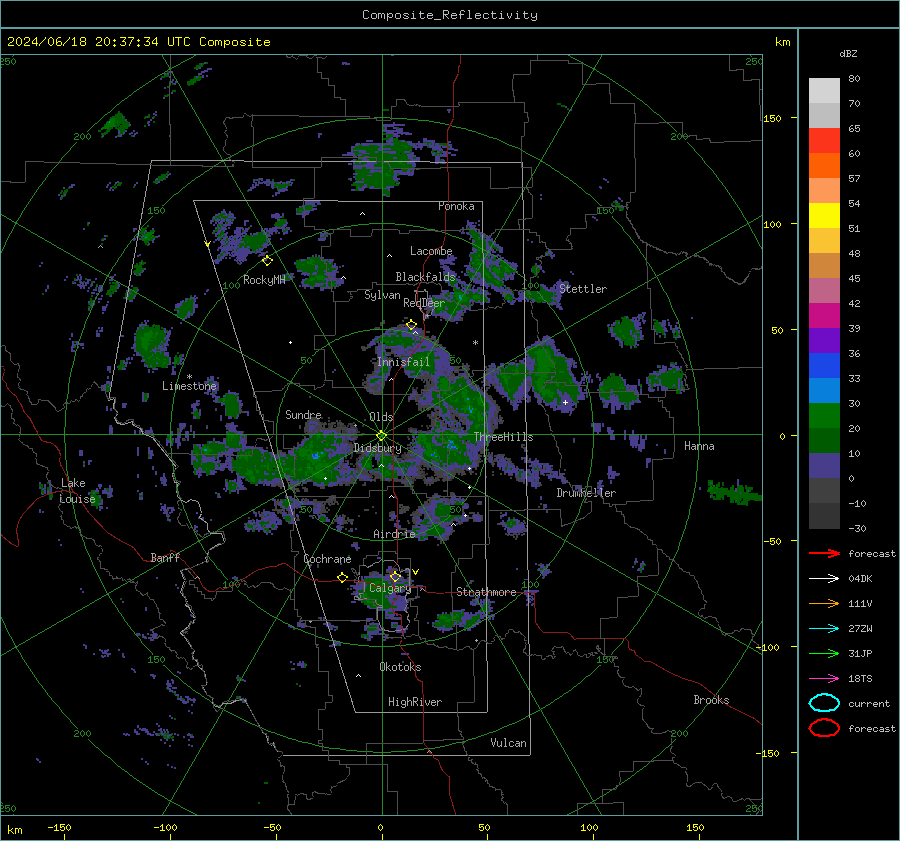Click the Hanna label

pos(699,445)
